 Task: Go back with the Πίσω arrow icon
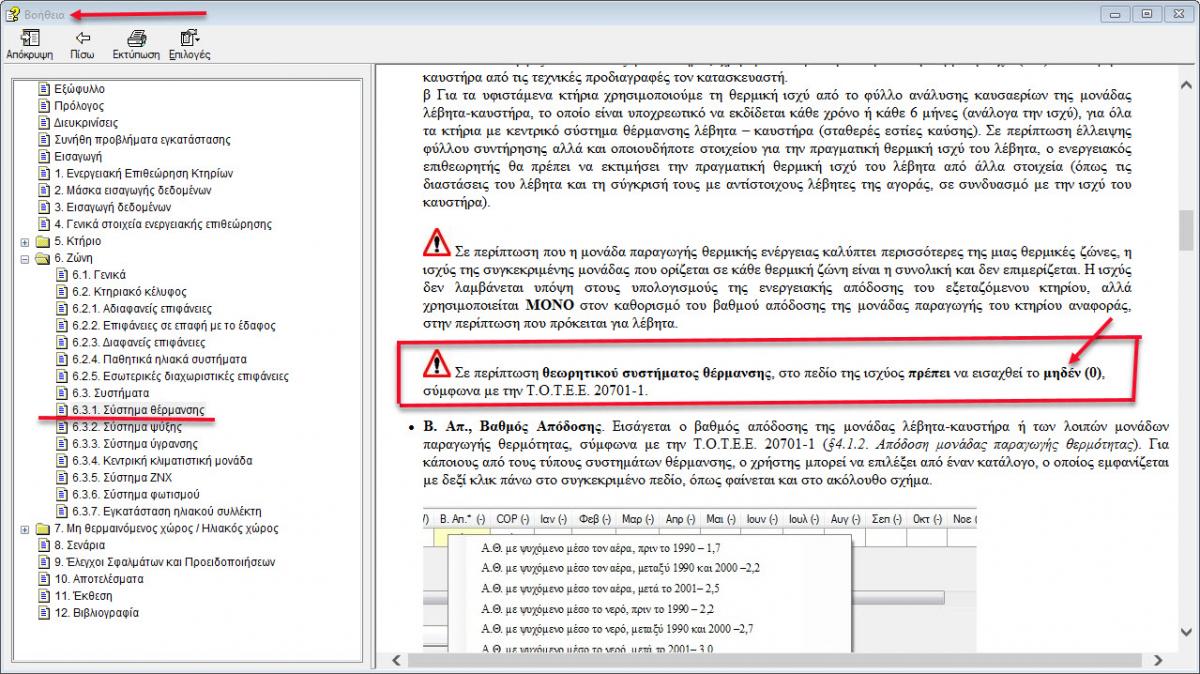83,39
